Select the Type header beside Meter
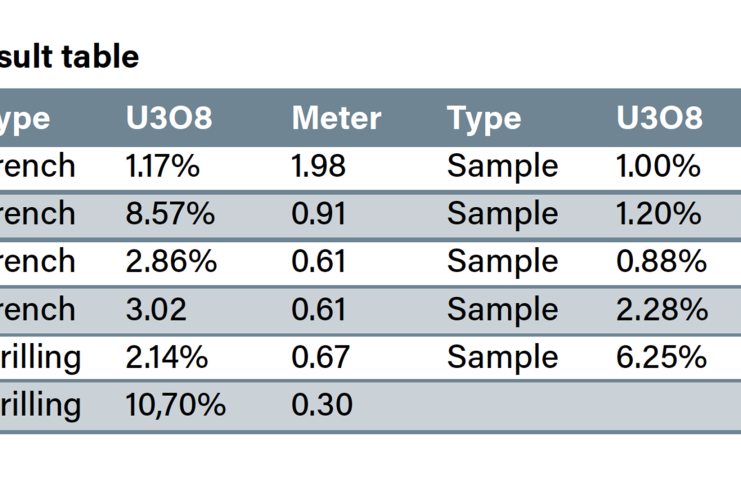This screenshot has width=741, height=486. pos(484,119)
